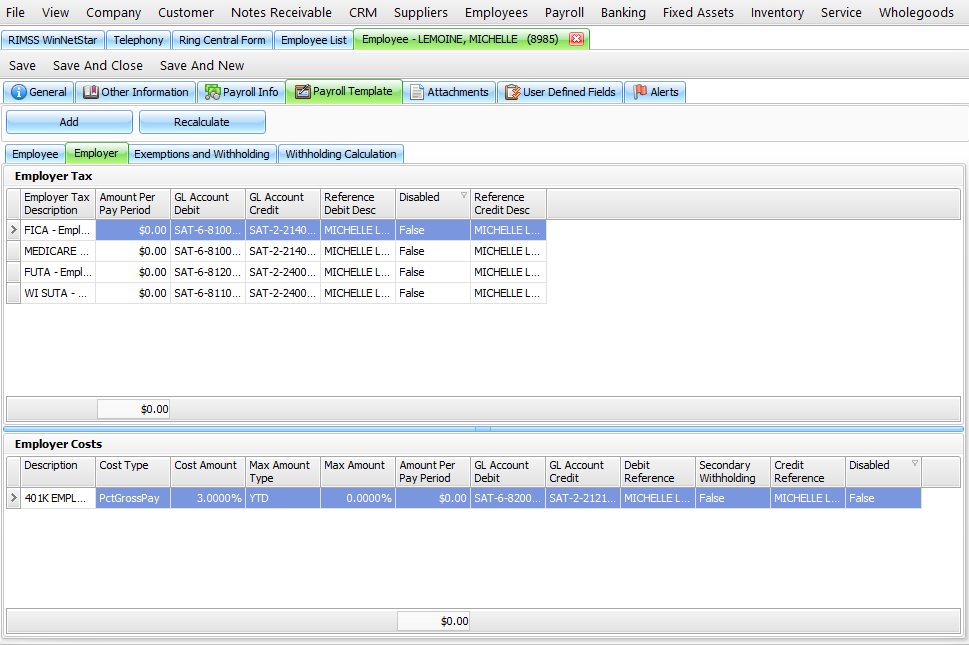Click the Add button
This screenshot has width=969, height=645.
[x=69, y=122]
